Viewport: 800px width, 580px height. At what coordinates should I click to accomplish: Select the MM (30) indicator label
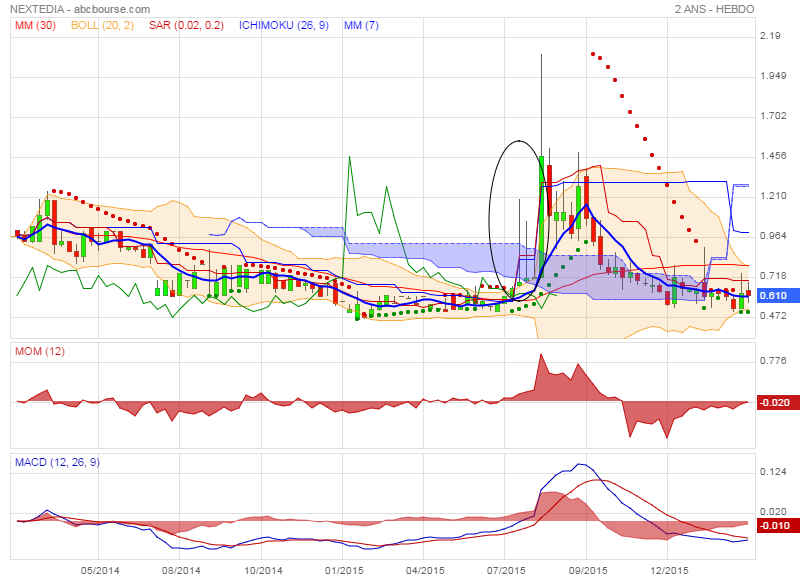click(35, 26)
